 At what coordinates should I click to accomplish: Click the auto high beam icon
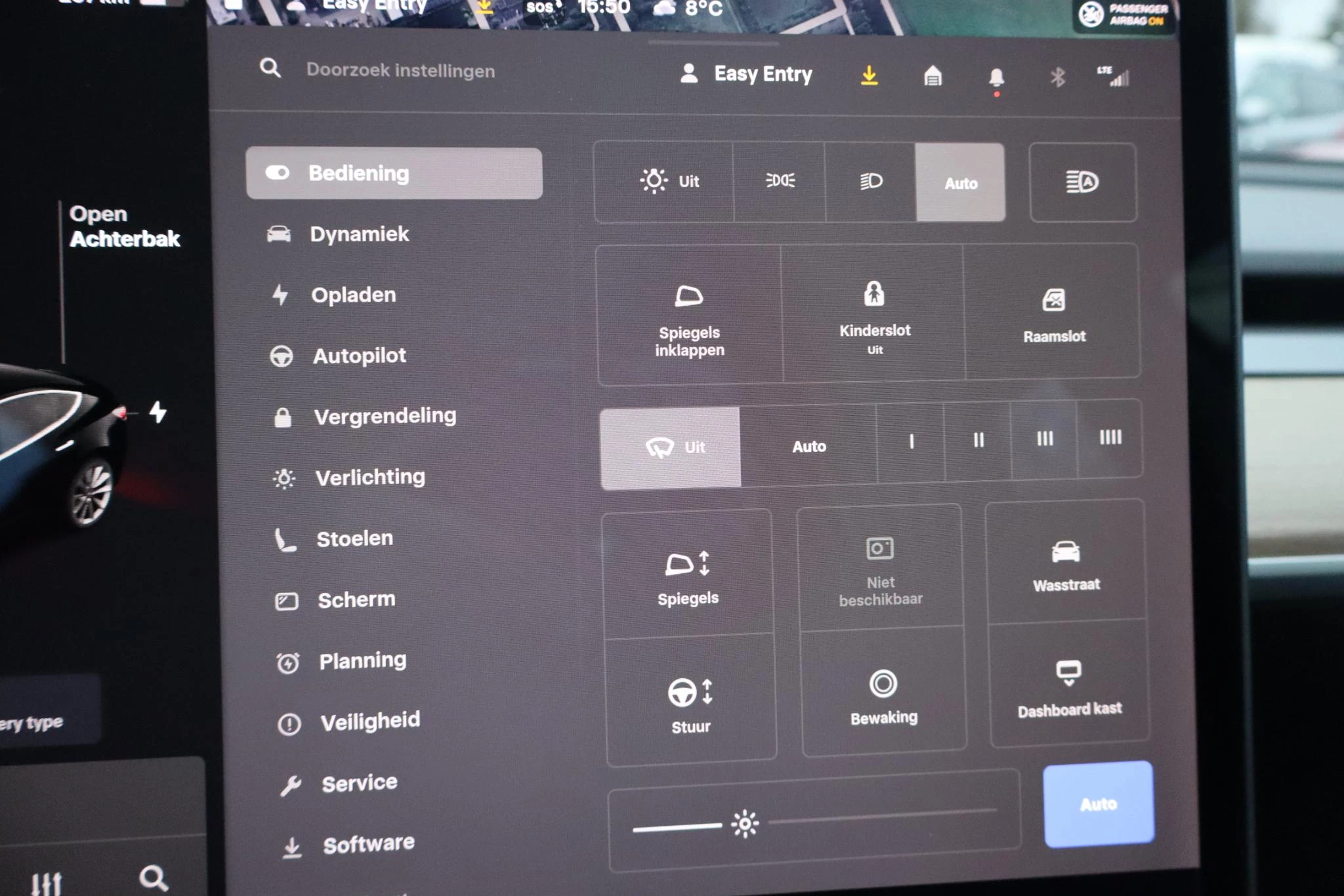(x=1082, y=182)
